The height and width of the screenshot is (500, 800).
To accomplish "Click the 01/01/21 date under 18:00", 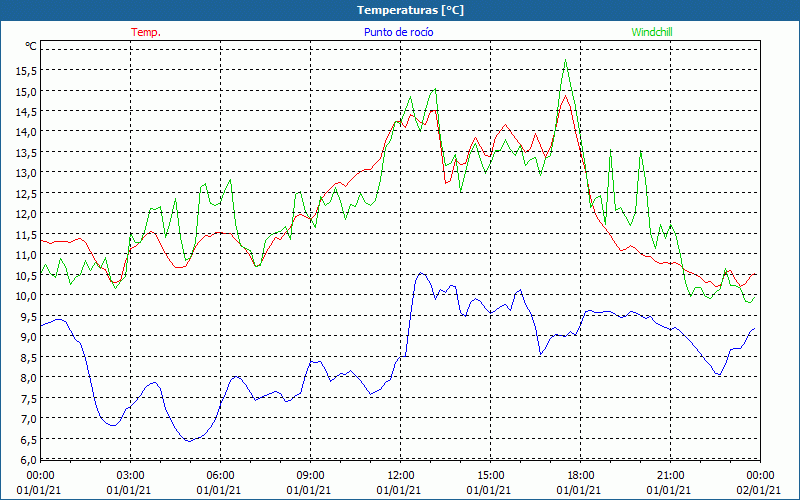I will tap(579, 490).
